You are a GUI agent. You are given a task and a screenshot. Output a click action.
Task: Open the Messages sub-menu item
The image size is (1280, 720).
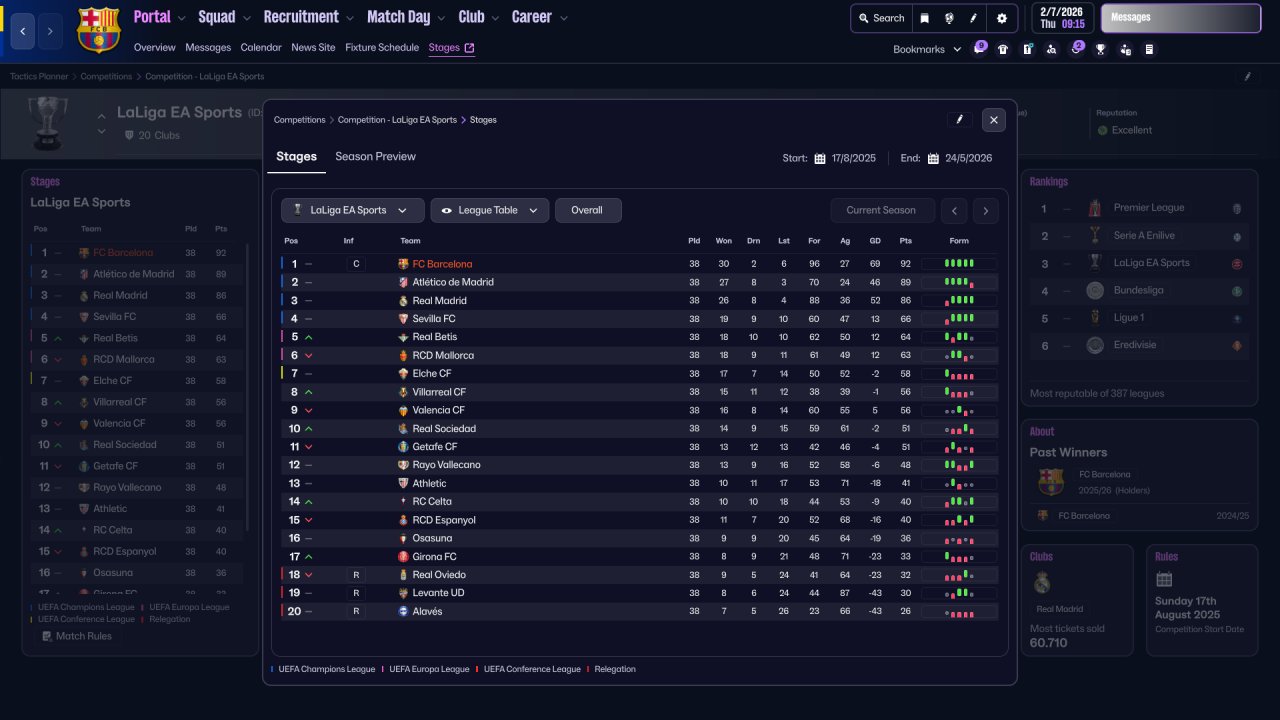point(208,48)
